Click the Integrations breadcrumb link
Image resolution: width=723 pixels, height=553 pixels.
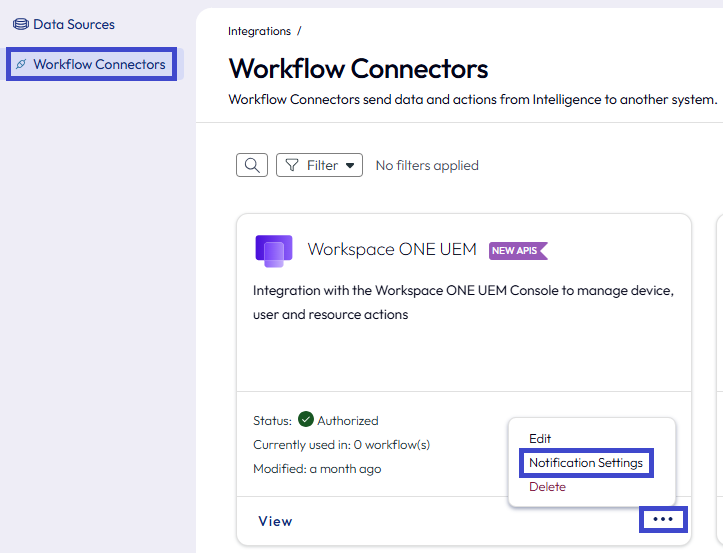259,31
